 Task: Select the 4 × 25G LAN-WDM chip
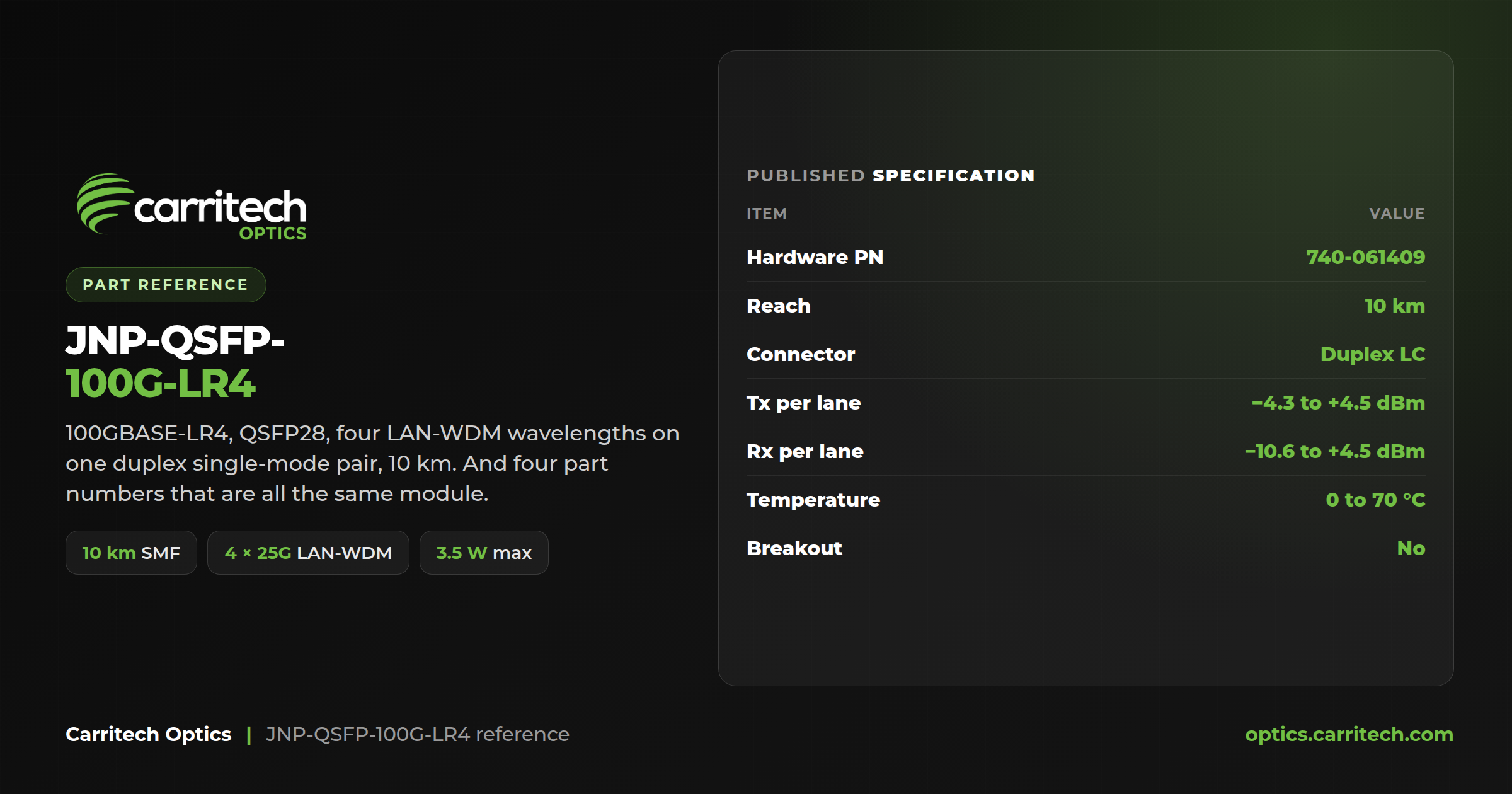pos(308,553)
